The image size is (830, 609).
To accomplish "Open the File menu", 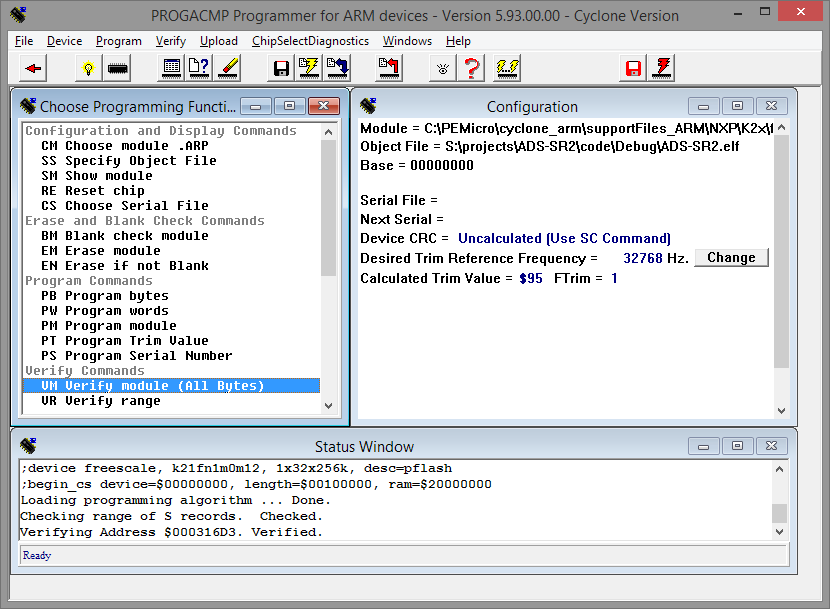I will pyautogui.click(x=24, y=41).
